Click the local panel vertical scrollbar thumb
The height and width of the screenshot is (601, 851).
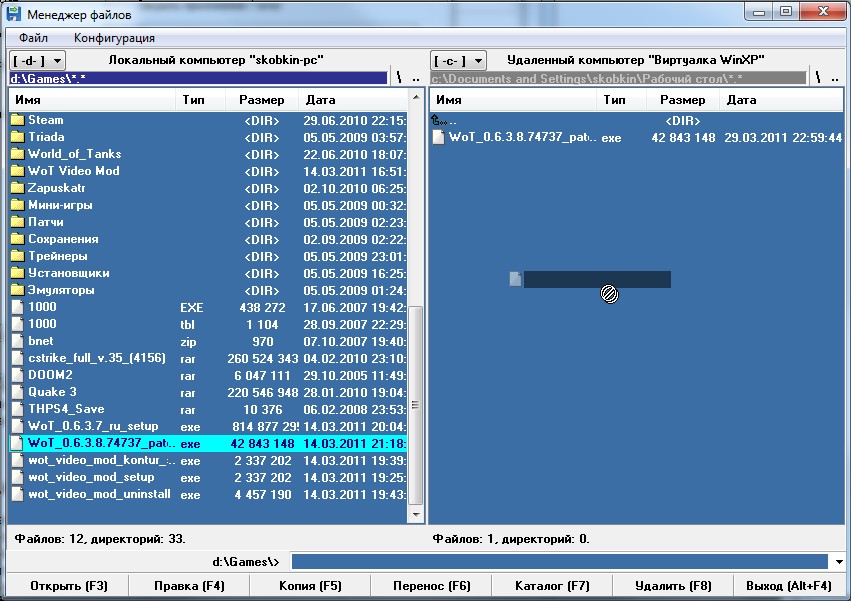point(416,405)
